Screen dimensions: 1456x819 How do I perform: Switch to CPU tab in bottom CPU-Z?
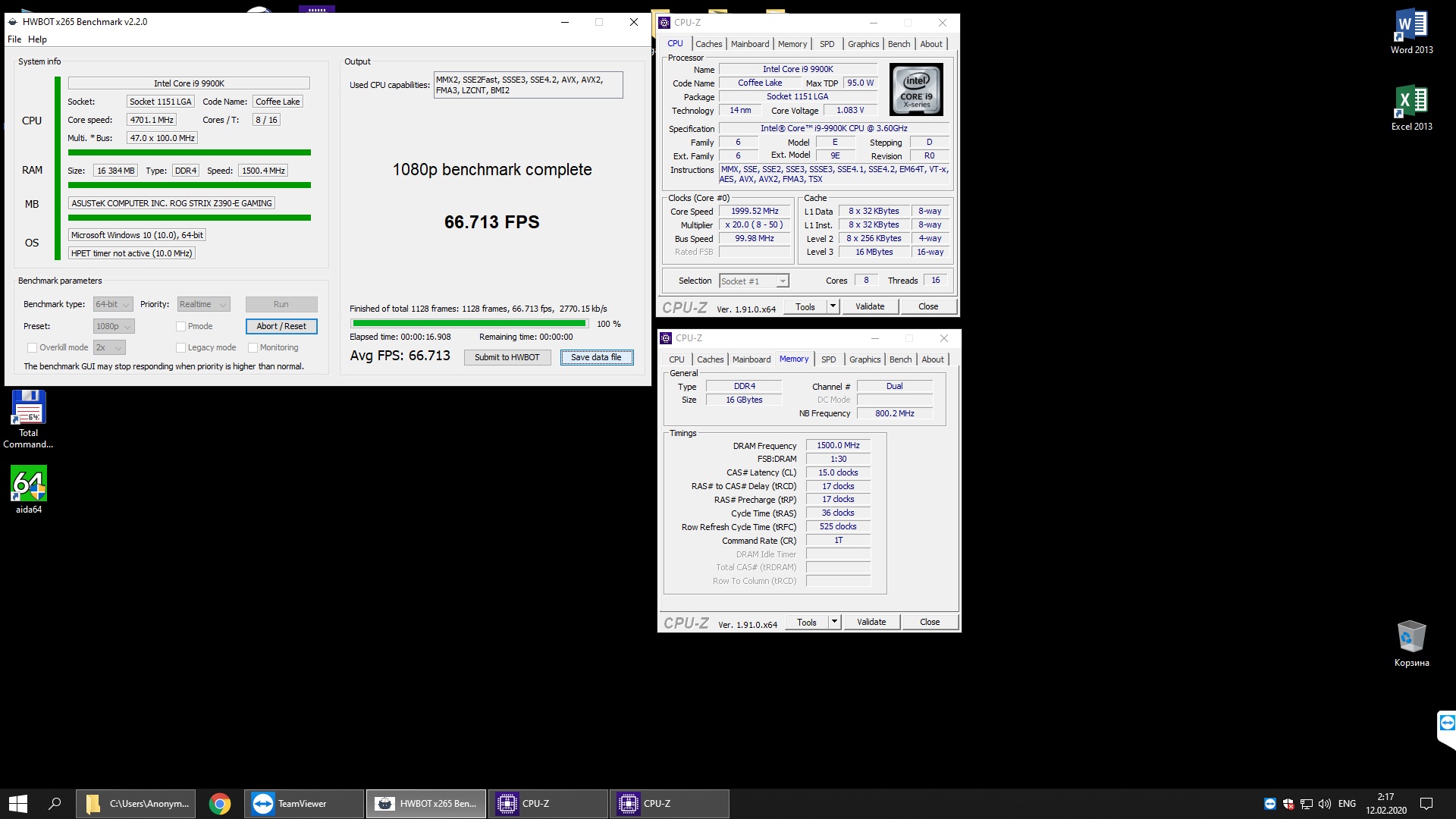click(x=676, y=359)
